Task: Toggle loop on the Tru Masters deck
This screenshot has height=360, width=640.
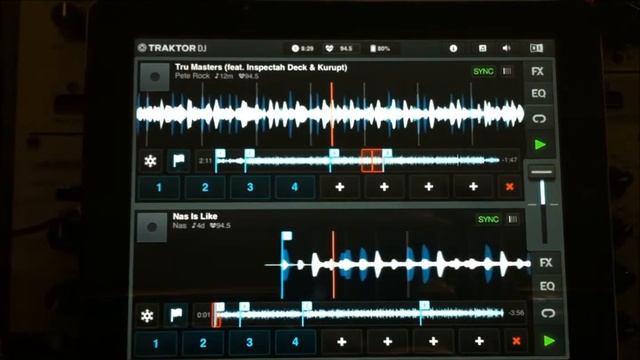Action: (539, 119)
